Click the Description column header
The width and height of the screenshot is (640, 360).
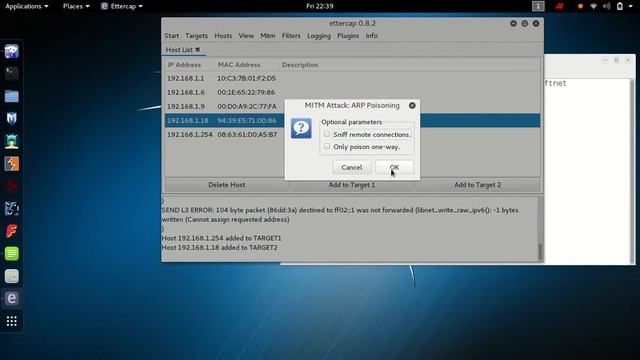(300, 65)
